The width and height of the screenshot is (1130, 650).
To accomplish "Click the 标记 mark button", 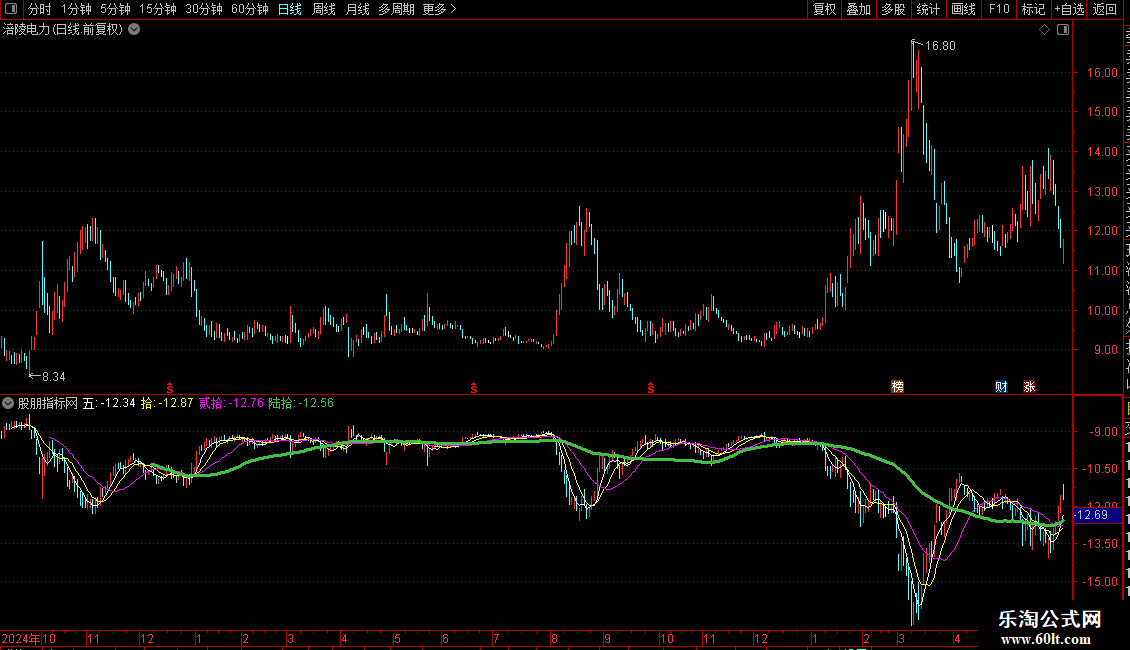I will (x=1033, y=9).
